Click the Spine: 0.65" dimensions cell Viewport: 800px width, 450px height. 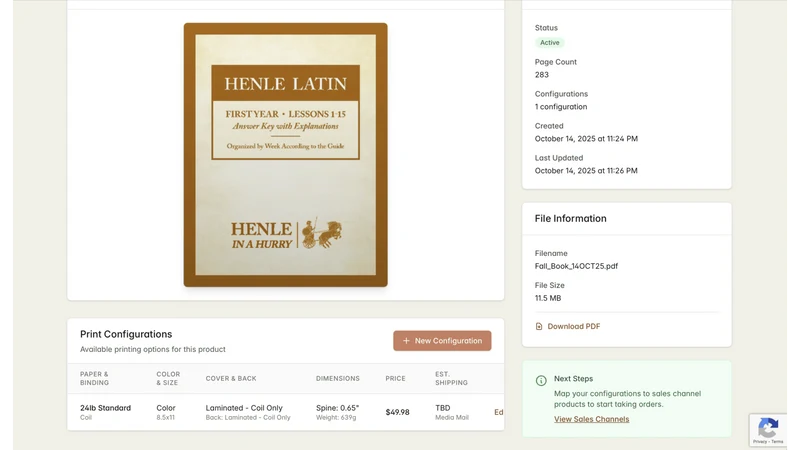pyautogui.click(x=337, y=412)
